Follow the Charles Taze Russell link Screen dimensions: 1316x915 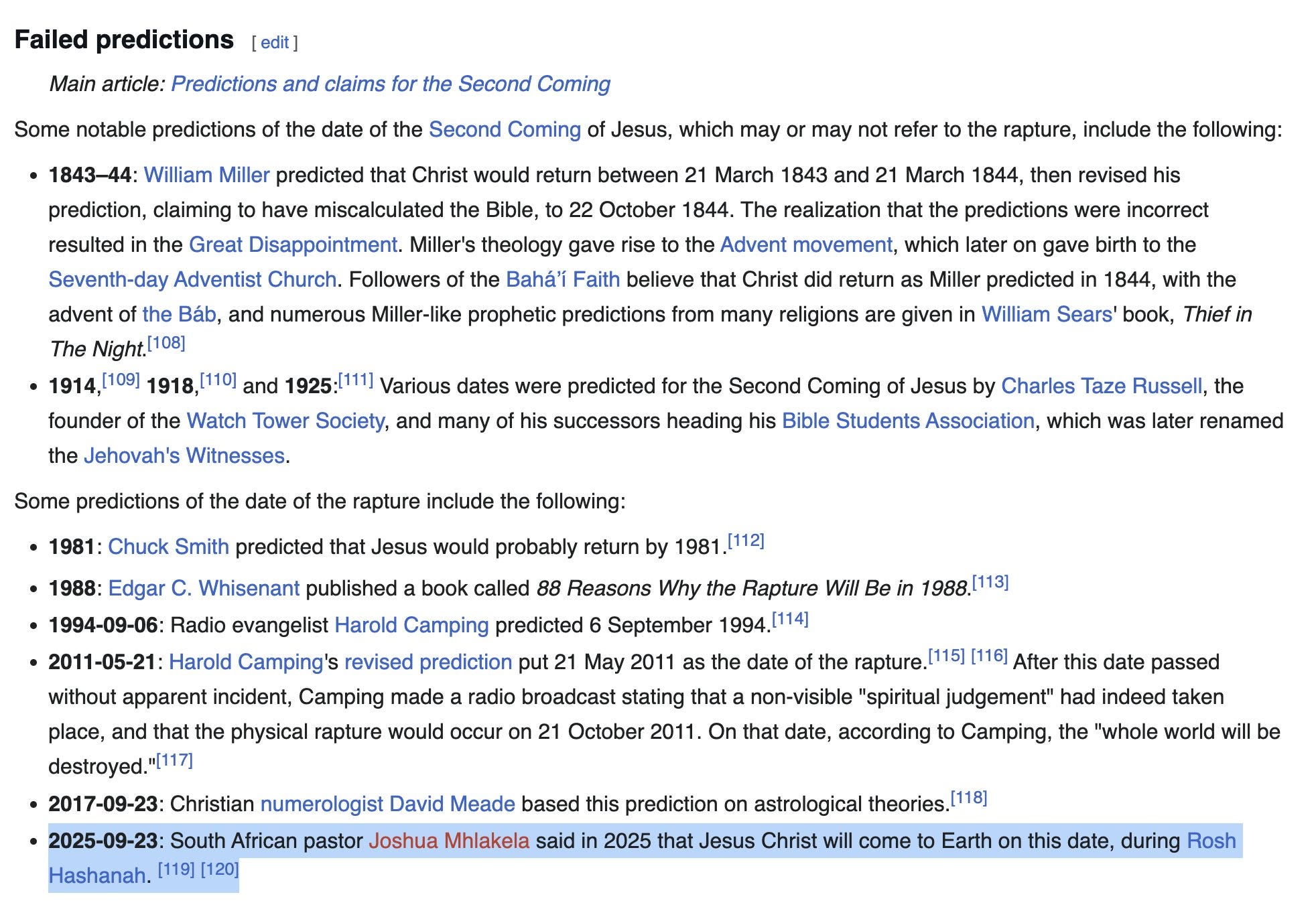point(1101,386)
